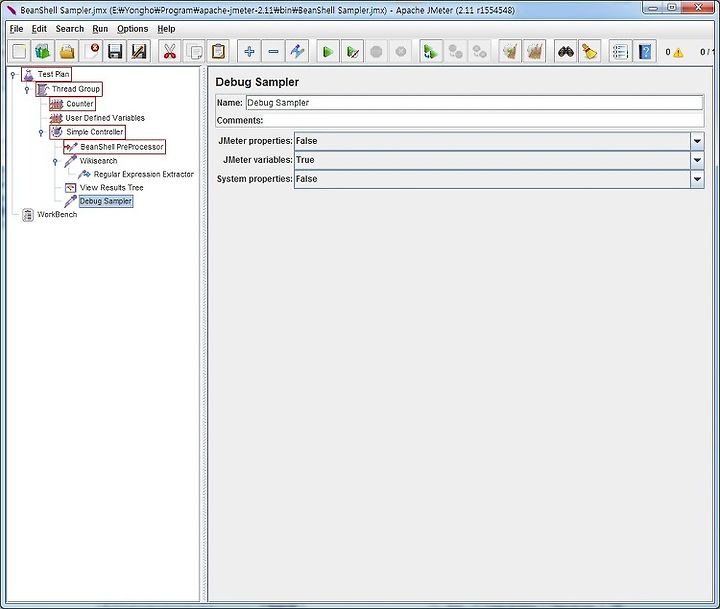Select Simple Controller in tree
Screen dimensions: 720x609
87,132
